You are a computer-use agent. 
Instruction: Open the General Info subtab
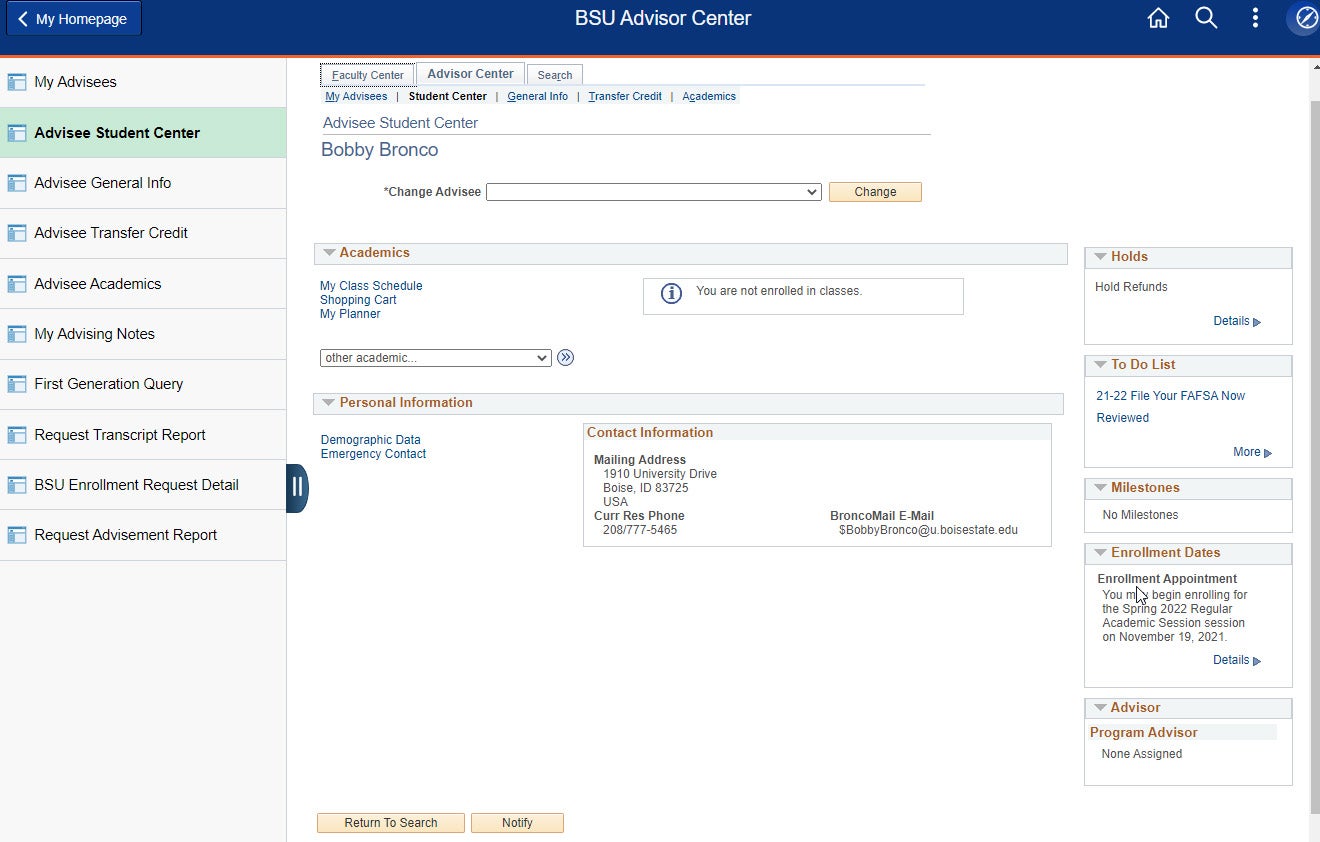(x=537, y=97)
